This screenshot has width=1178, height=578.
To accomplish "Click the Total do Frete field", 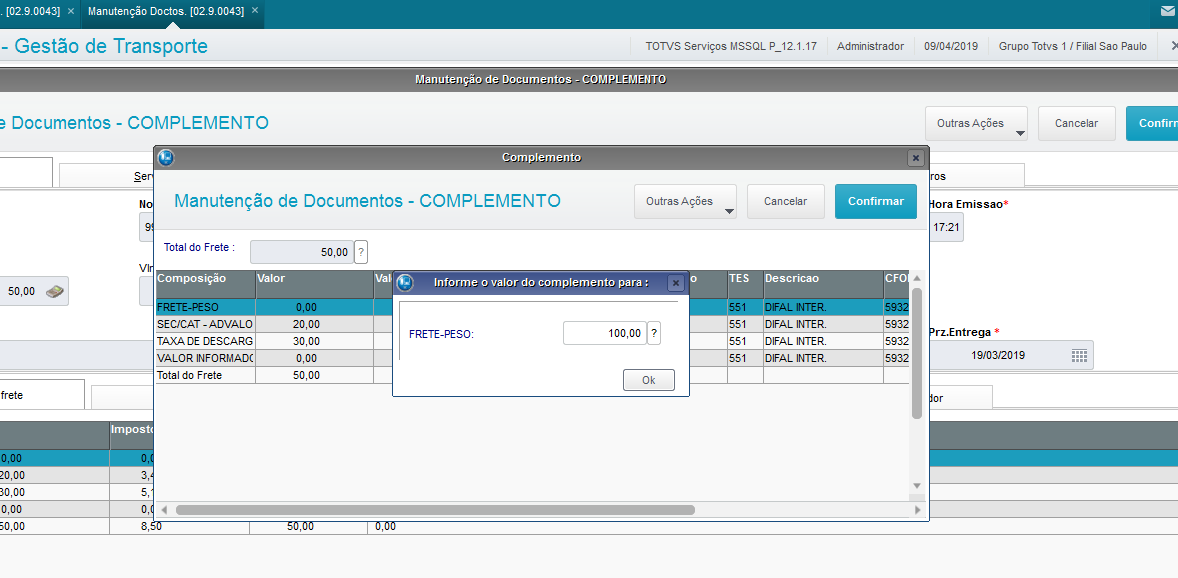I will (x=301, y=252).
